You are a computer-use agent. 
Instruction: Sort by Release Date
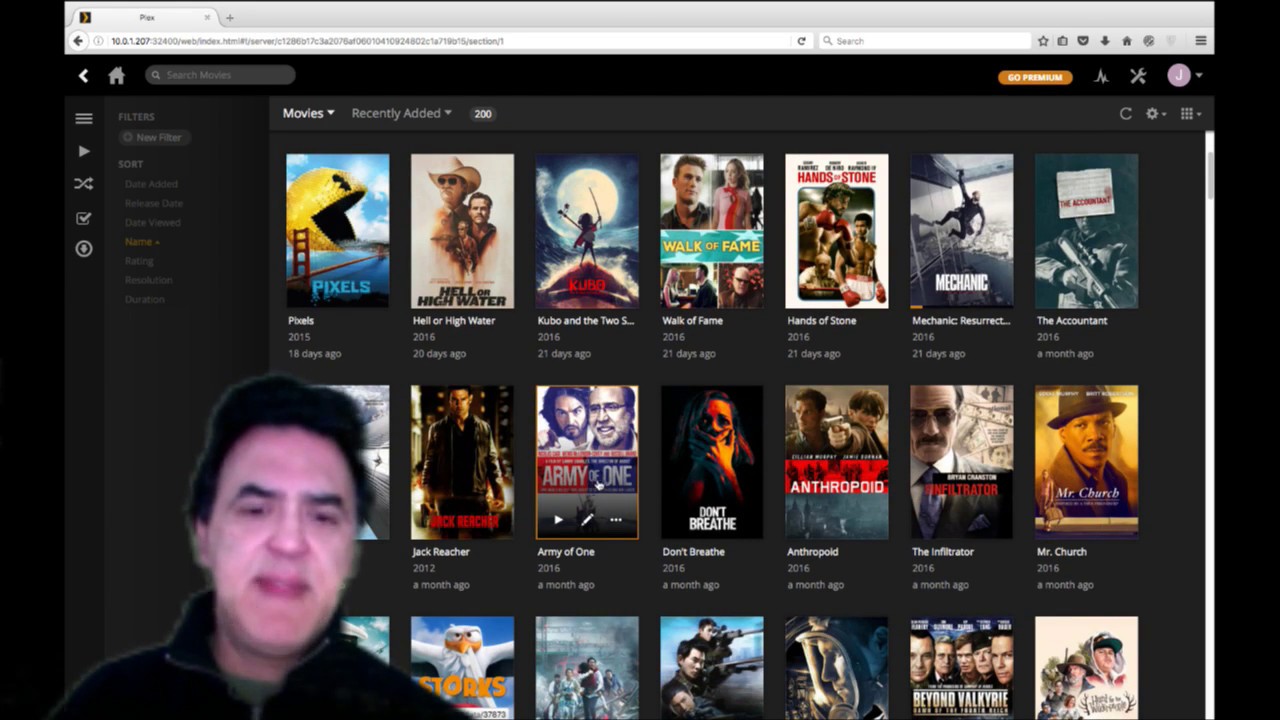pos(154,203)
